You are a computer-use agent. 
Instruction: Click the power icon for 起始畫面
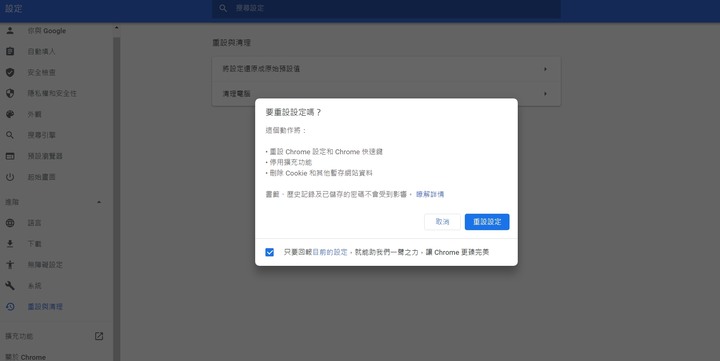(x=10, y=177)
